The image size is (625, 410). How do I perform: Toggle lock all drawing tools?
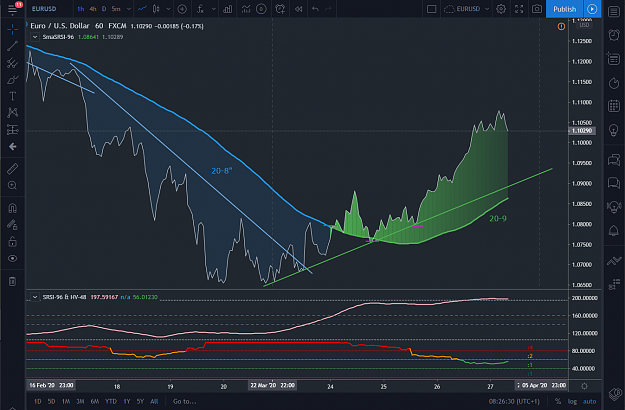tap(12, 242)
